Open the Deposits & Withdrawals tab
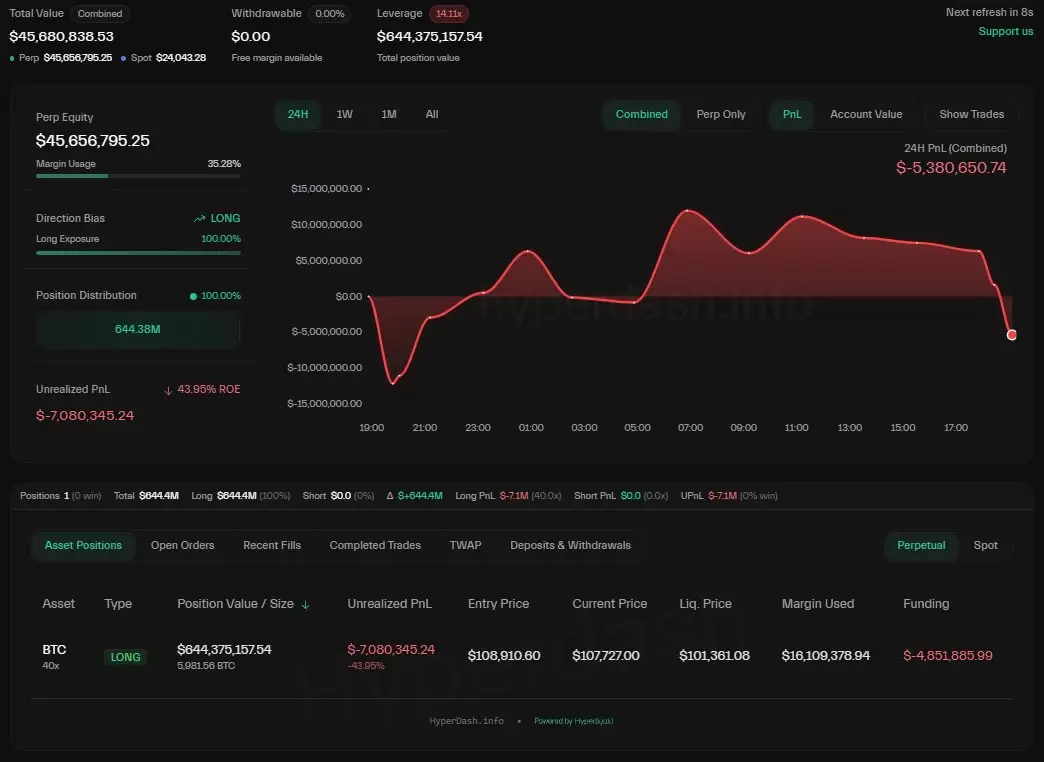Image resolution: width=1044 pixels, height=762 pixels. point(570,546)
